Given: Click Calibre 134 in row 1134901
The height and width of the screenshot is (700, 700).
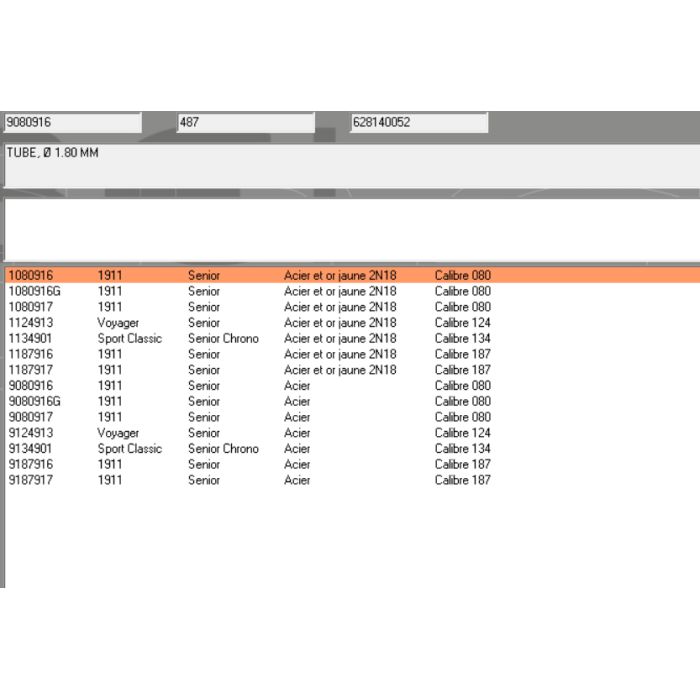Looking at the screenshot, I should pyautogui.click(x=462, y=338).
